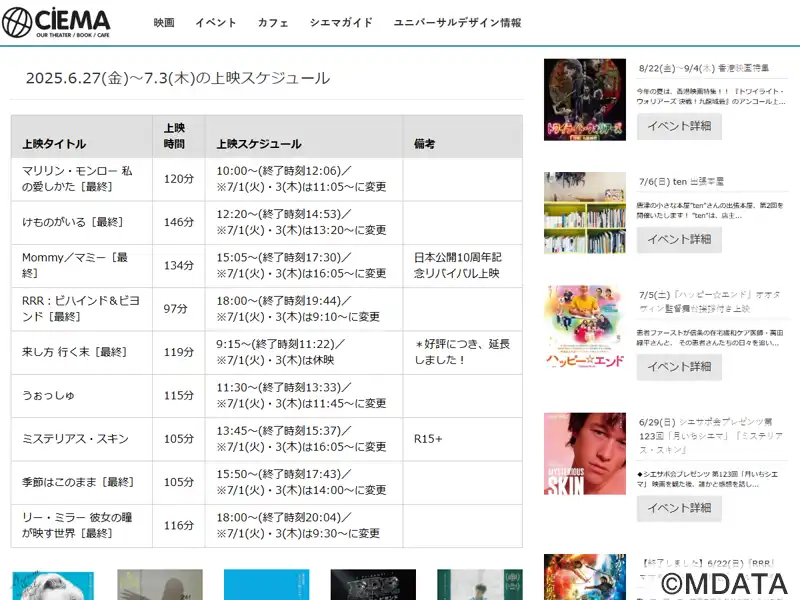This screenshot has width=800, height=600.
Task: Open the 8/22(金)~9/4(木) 香港映画特集 title
Action: [x=704, y=68]
